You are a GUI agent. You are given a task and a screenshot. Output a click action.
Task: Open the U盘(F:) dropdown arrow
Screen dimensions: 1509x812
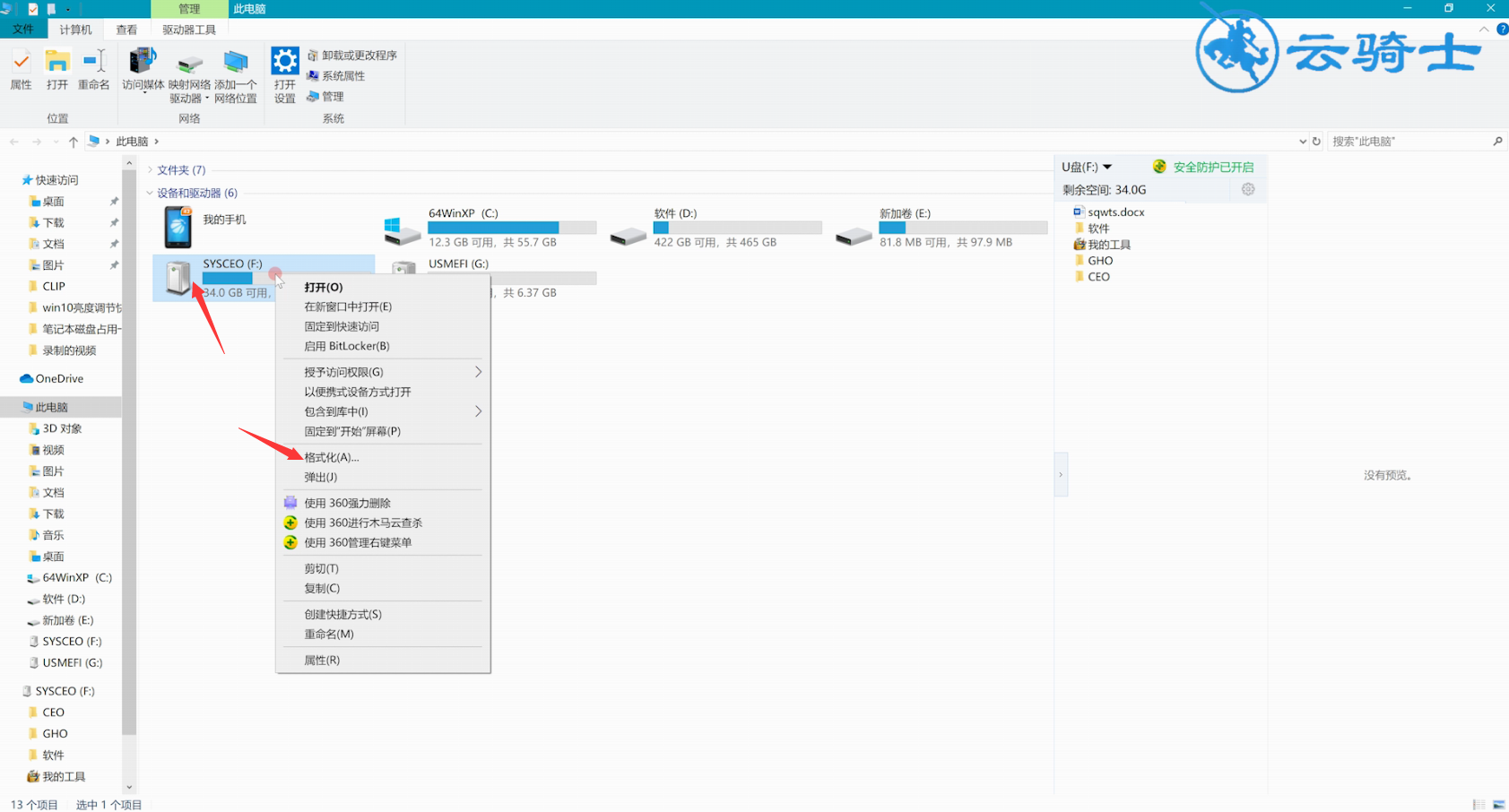tap(1107, 167)
